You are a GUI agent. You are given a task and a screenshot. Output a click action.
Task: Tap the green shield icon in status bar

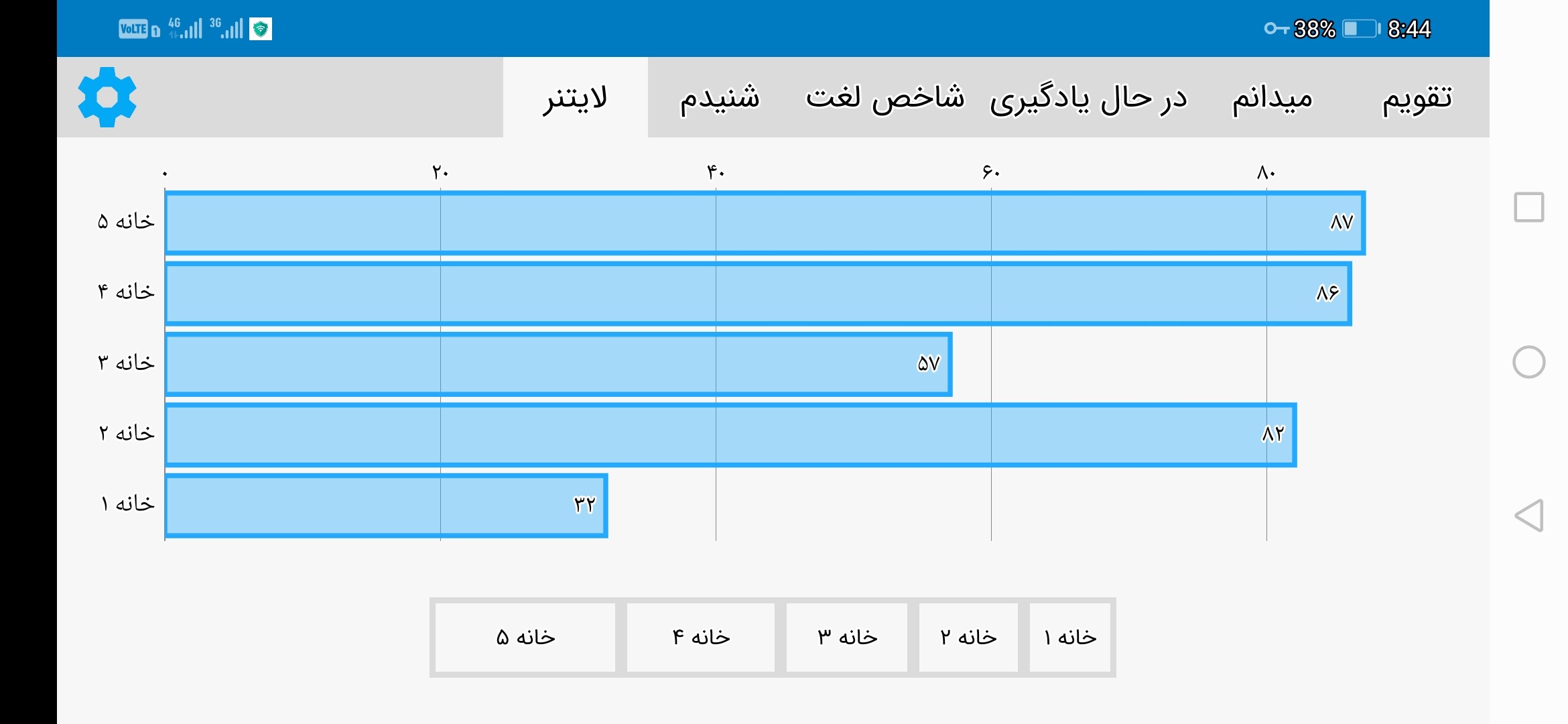click(x=261, y=29)
